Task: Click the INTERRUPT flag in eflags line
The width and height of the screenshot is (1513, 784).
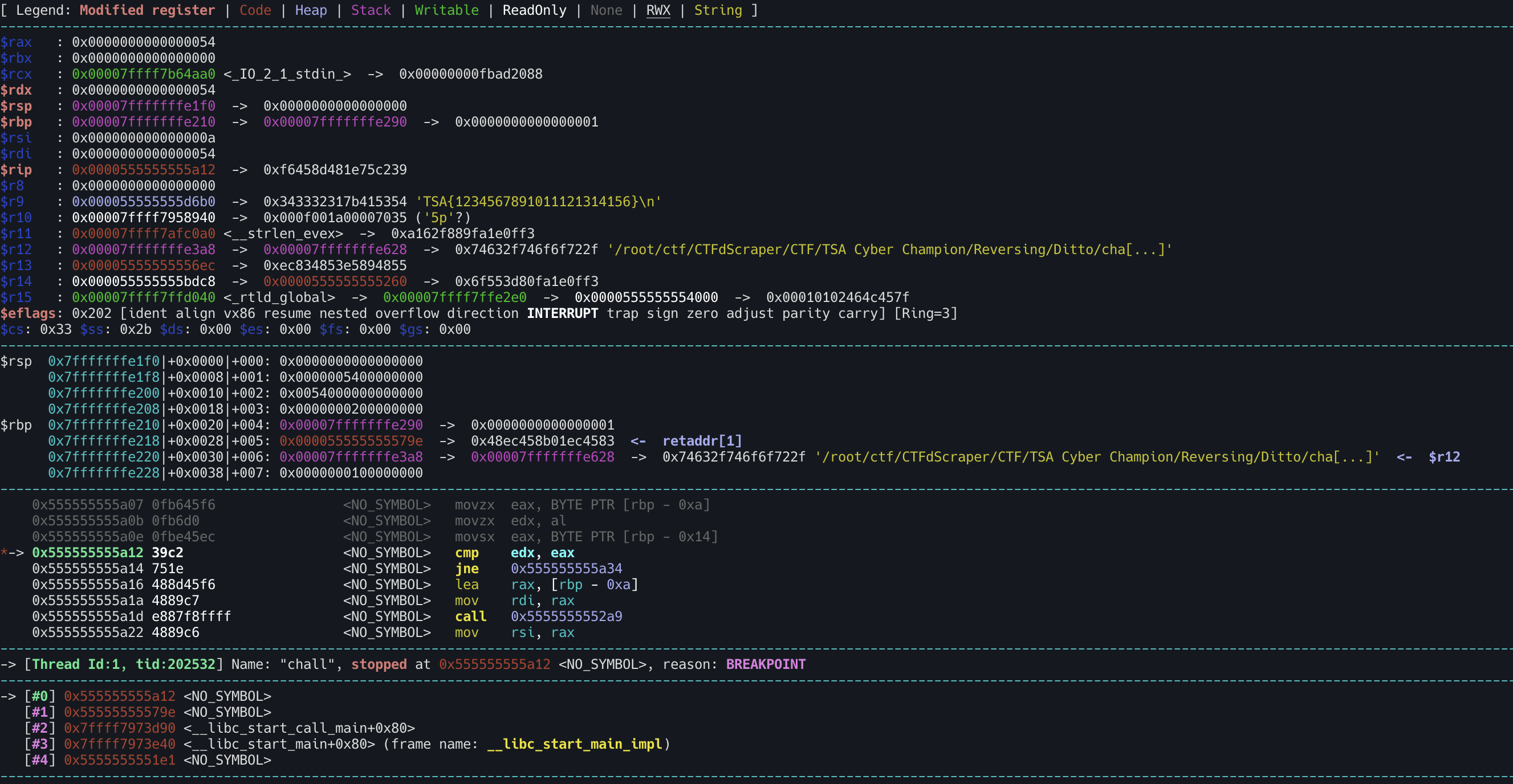Action: click(562, 313)
